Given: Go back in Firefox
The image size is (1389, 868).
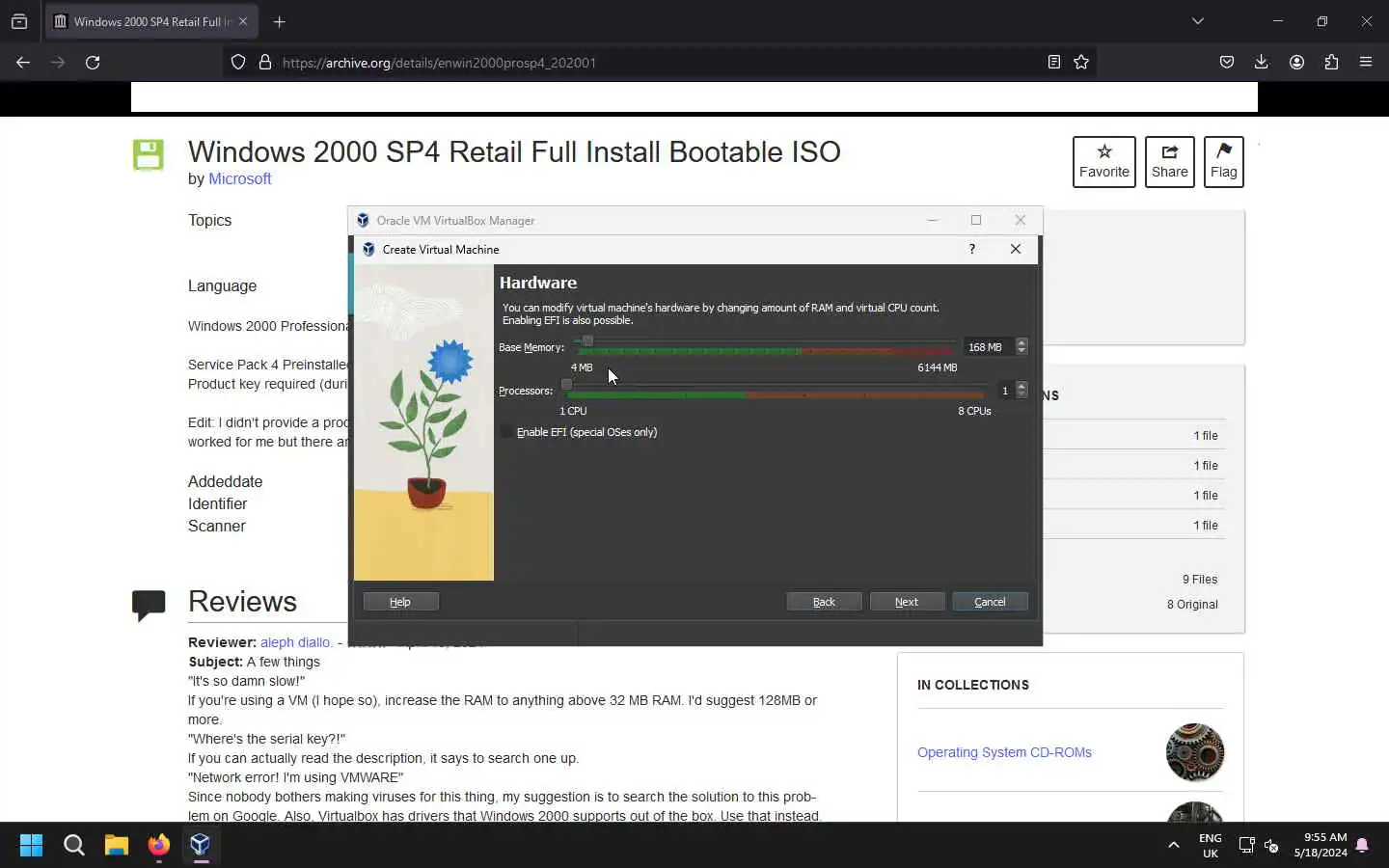Looking at the screenshot, I should (x=23, y=63).
